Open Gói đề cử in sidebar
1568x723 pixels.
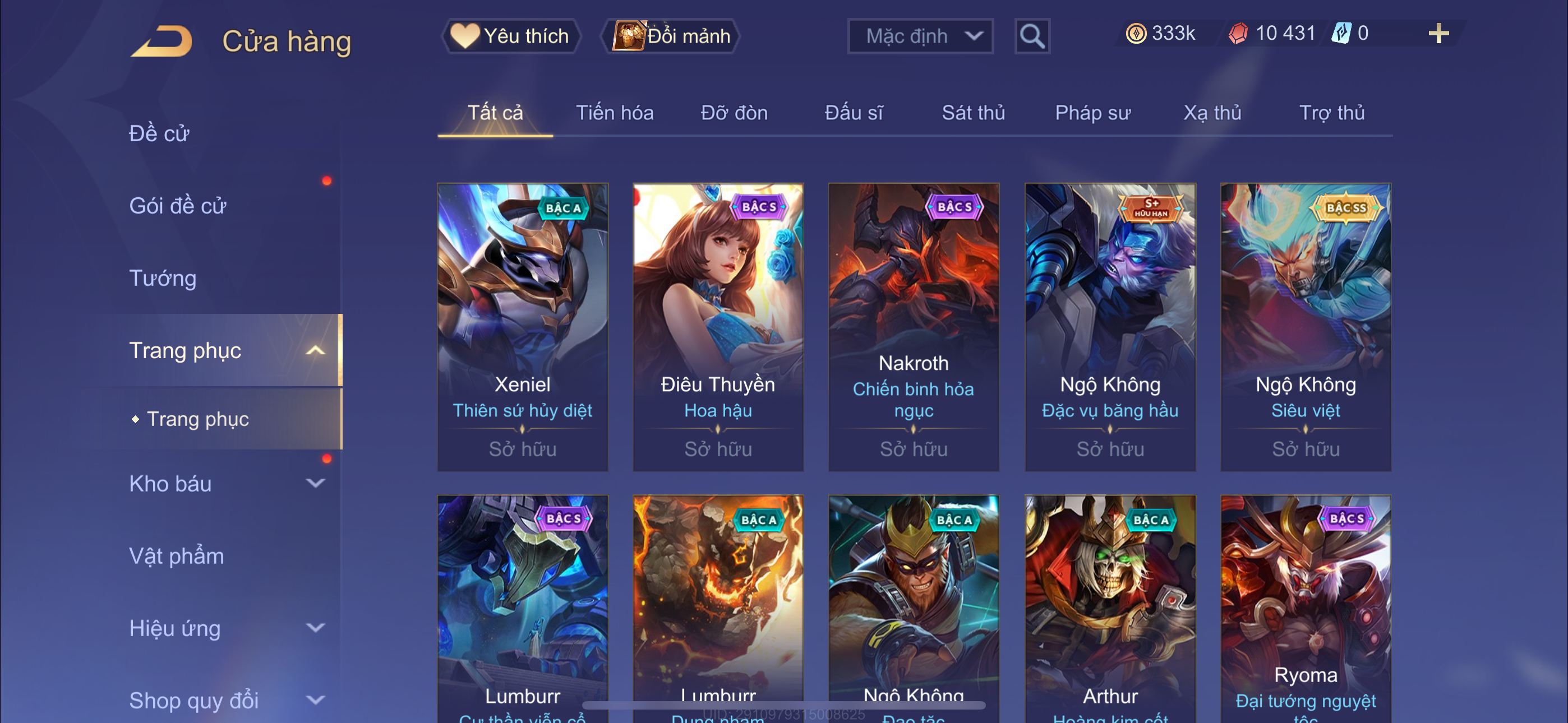(x=178, y=206)
